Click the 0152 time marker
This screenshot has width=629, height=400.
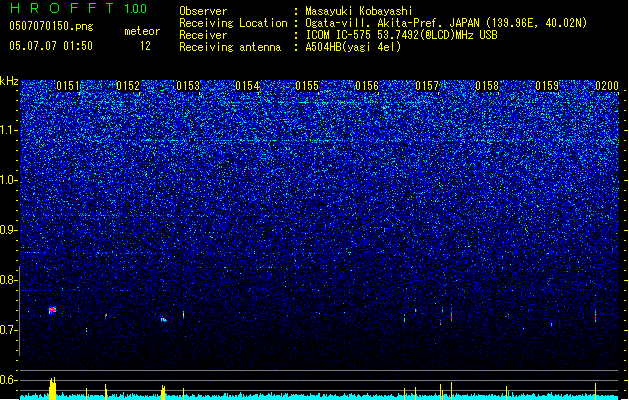(x=128, y=86)
